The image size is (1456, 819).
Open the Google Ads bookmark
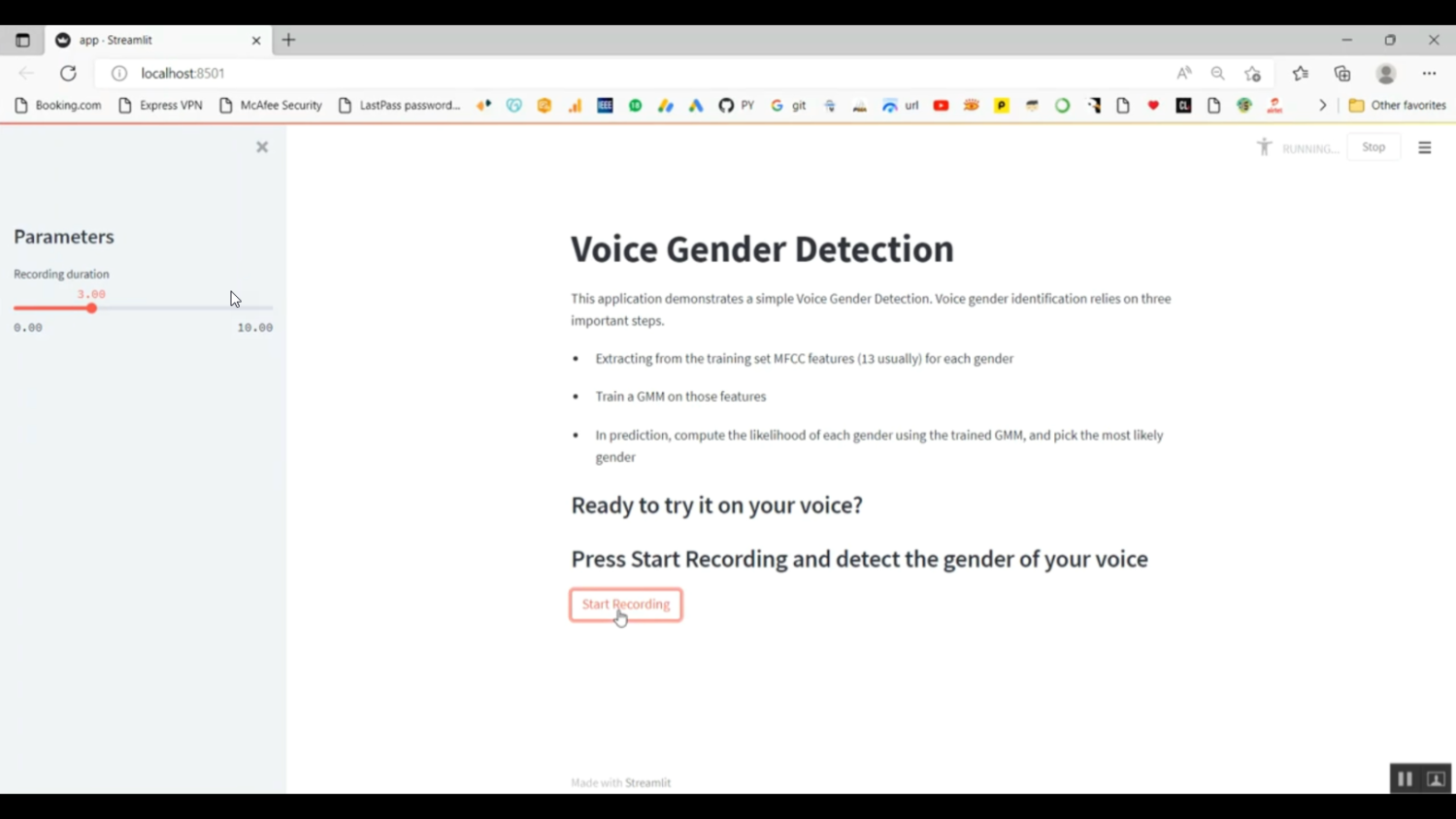[x=696, y=105]
